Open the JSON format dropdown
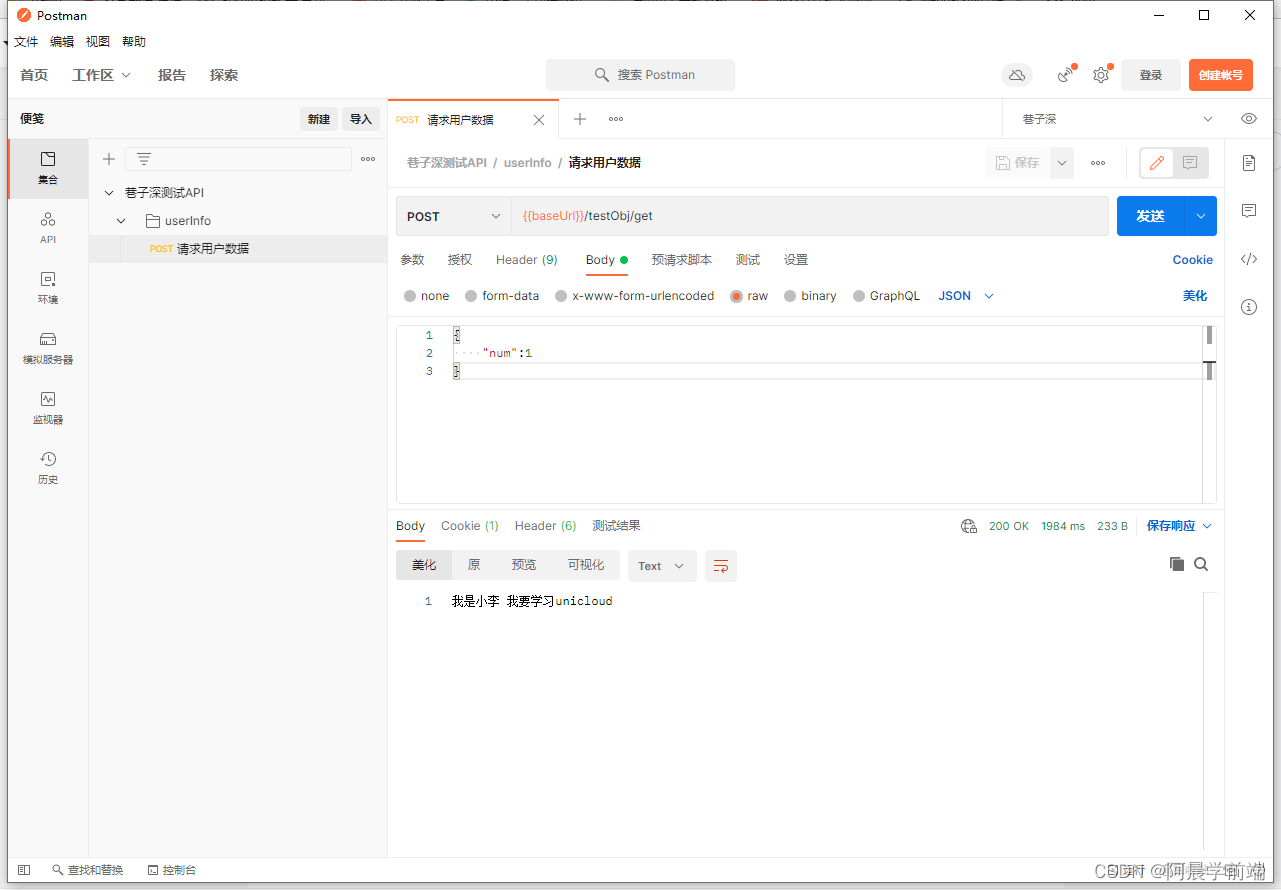 966,296
